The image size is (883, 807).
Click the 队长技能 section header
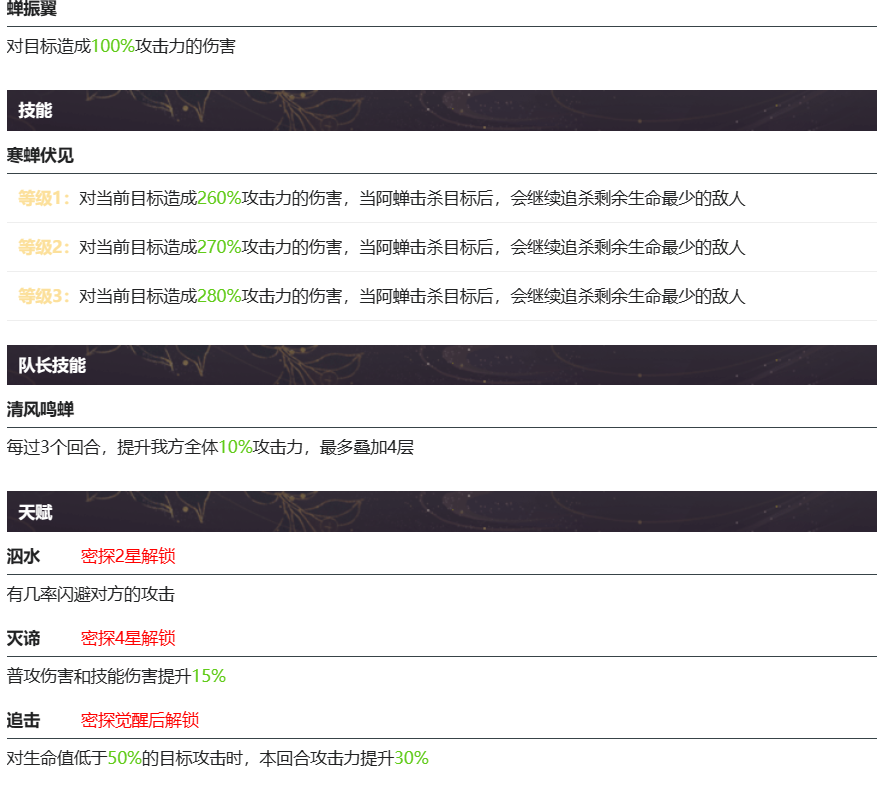point(52,365)
